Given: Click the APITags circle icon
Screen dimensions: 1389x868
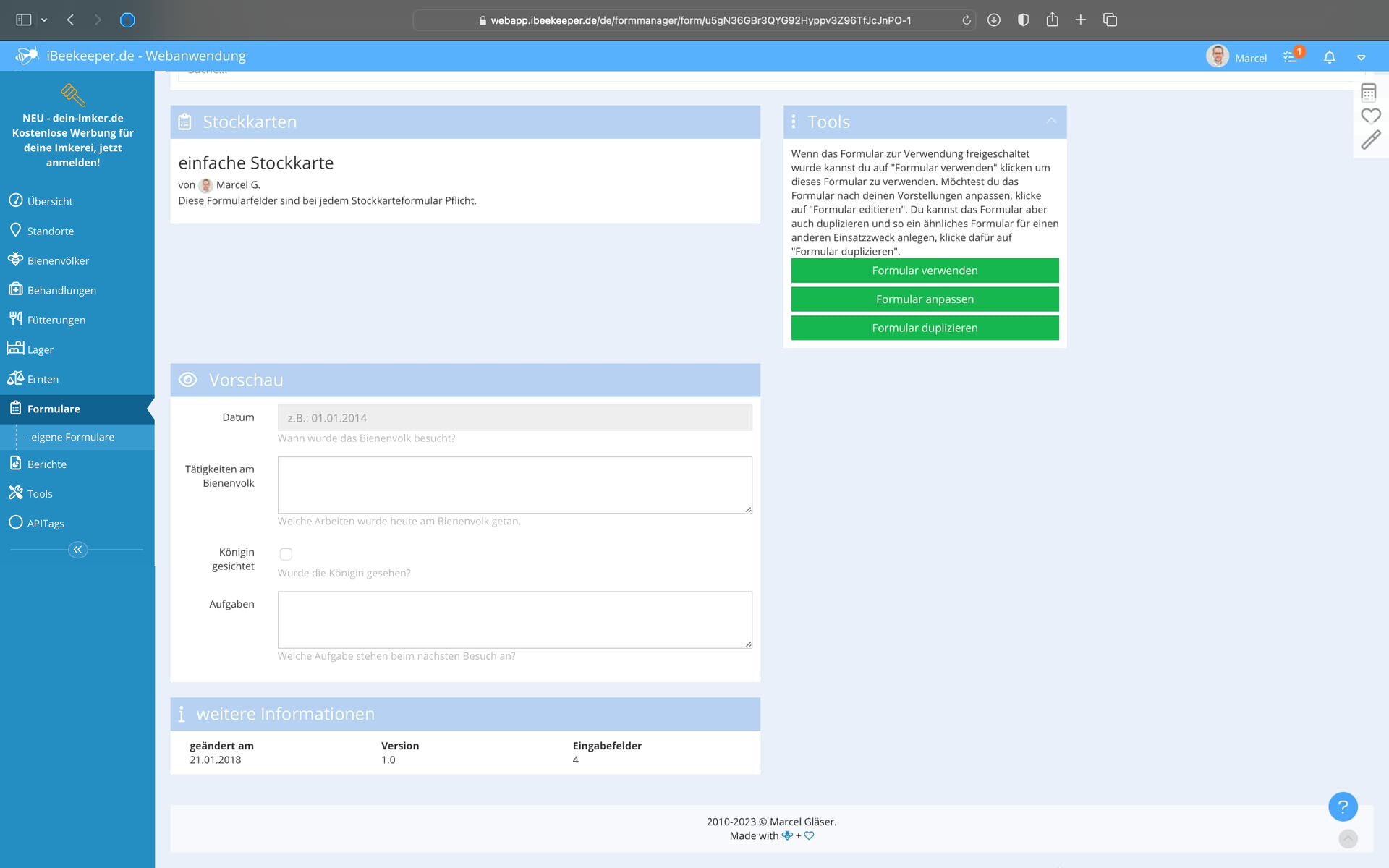Looking at the screenshot, I should click(x=15, y=522).
